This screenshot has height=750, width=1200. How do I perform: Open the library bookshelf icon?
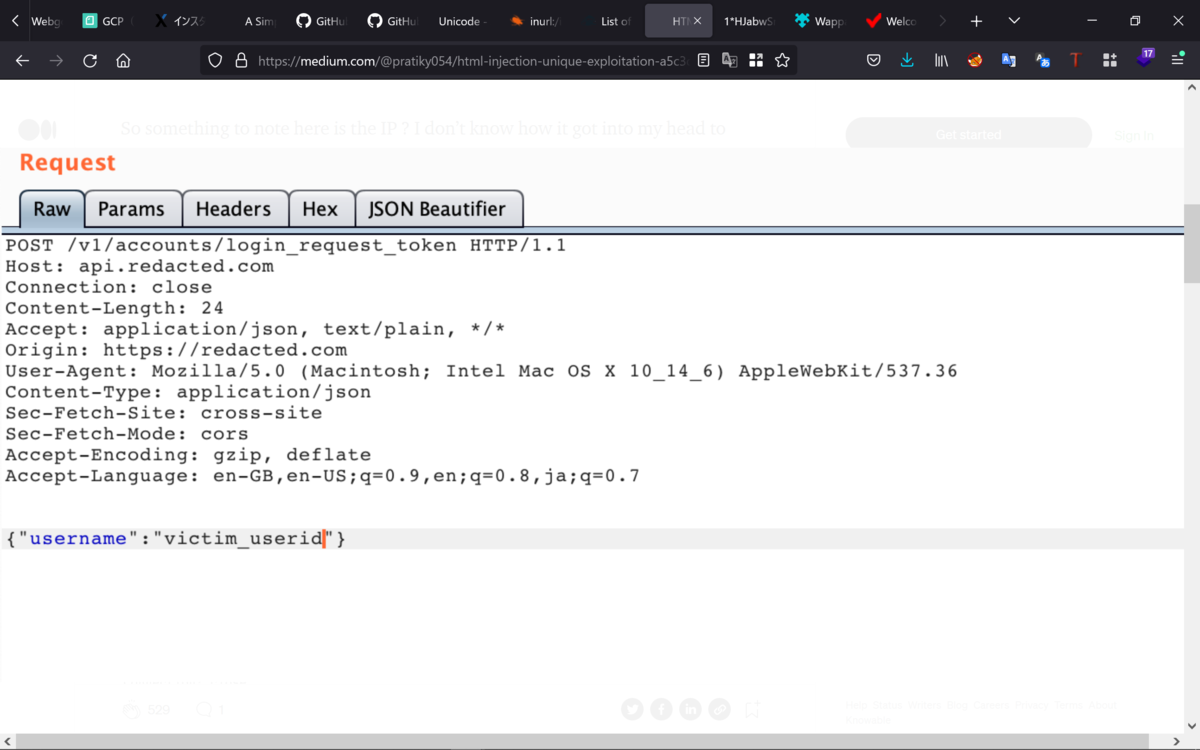click(941, 61)
